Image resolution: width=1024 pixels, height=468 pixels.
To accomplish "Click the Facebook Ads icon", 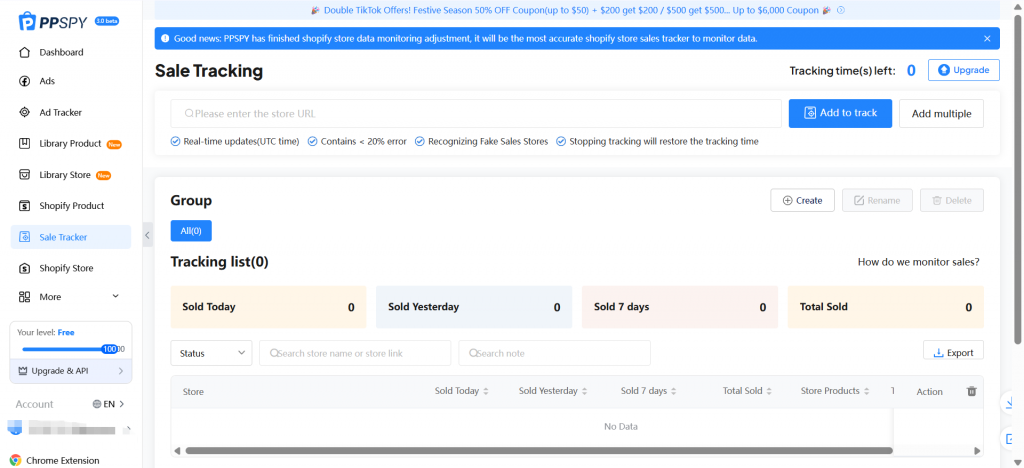I will pyautogui.click(x=25, y=81).
